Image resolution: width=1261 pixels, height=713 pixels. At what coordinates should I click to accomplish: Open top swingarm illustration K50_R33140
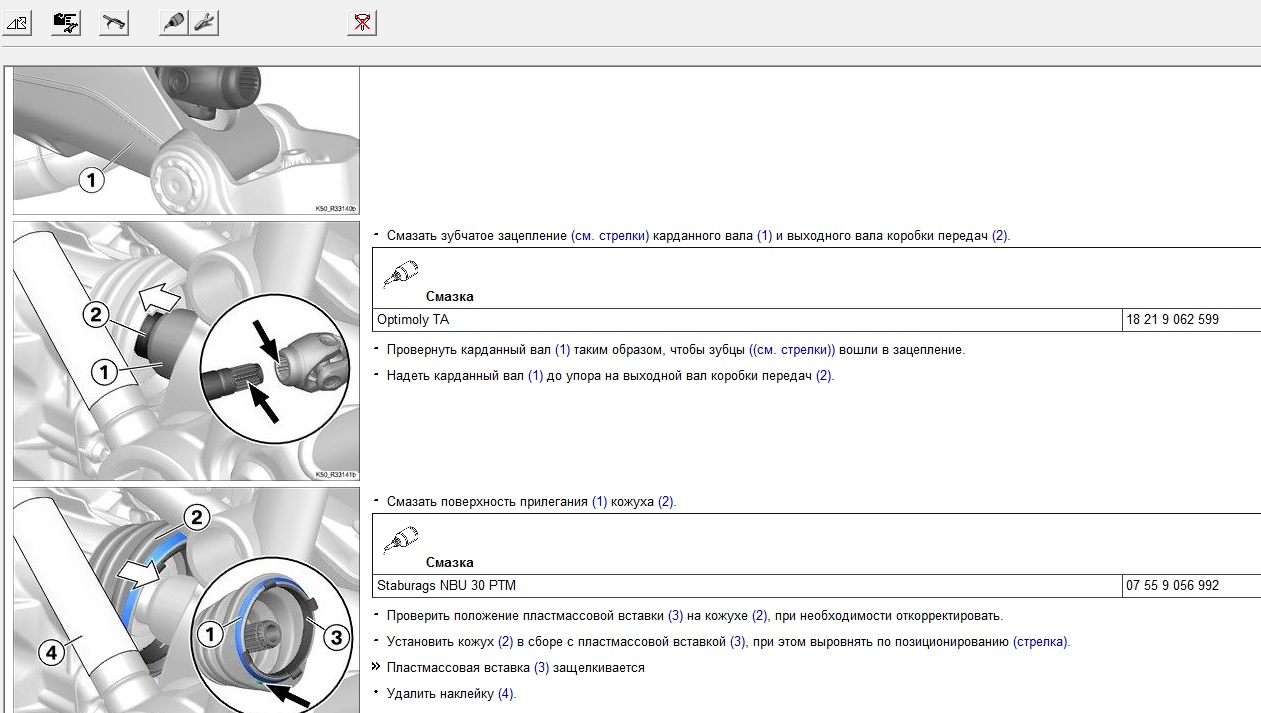(186, 140)
